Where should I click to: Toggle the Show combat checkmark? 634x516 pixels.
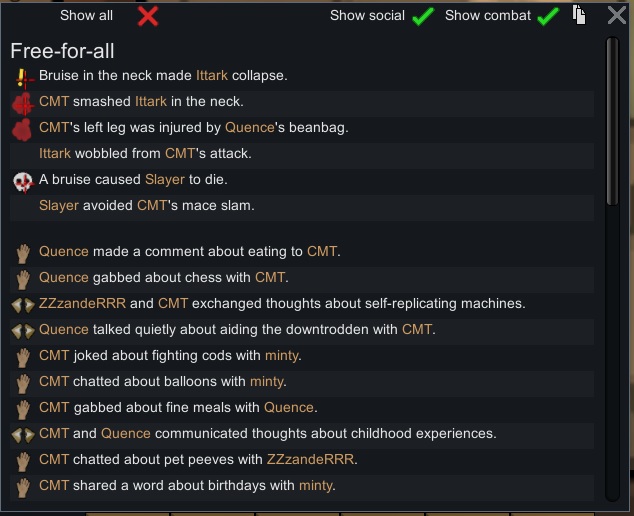[x=547, y=16]
